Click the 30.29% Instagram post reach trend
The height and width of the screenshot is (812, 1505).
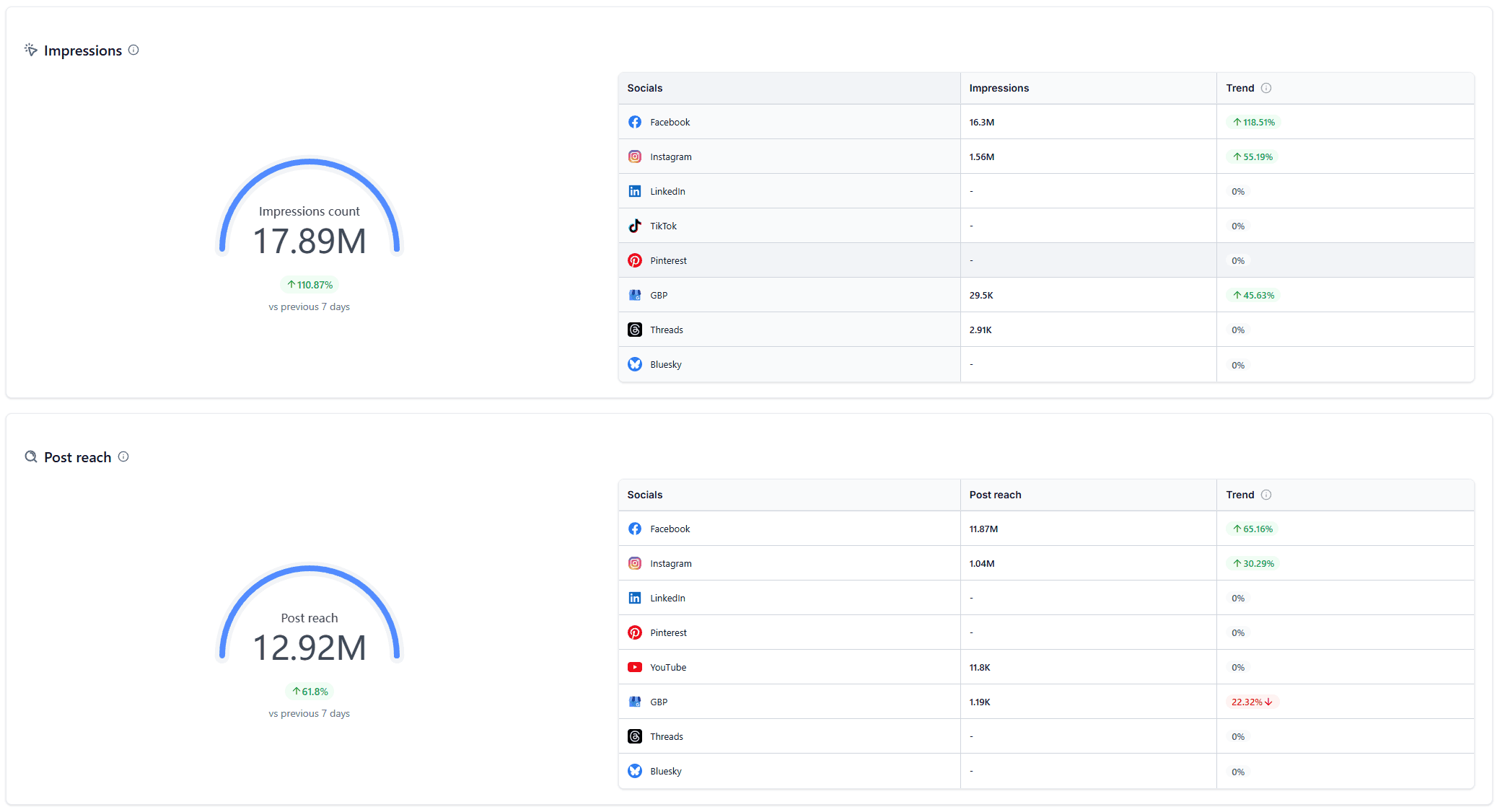coord(1253,563)
